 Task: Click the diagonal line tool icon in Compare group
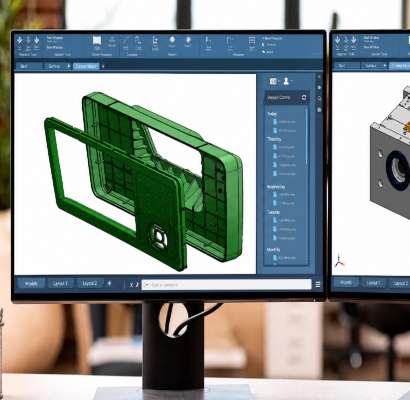coord(126,40)
